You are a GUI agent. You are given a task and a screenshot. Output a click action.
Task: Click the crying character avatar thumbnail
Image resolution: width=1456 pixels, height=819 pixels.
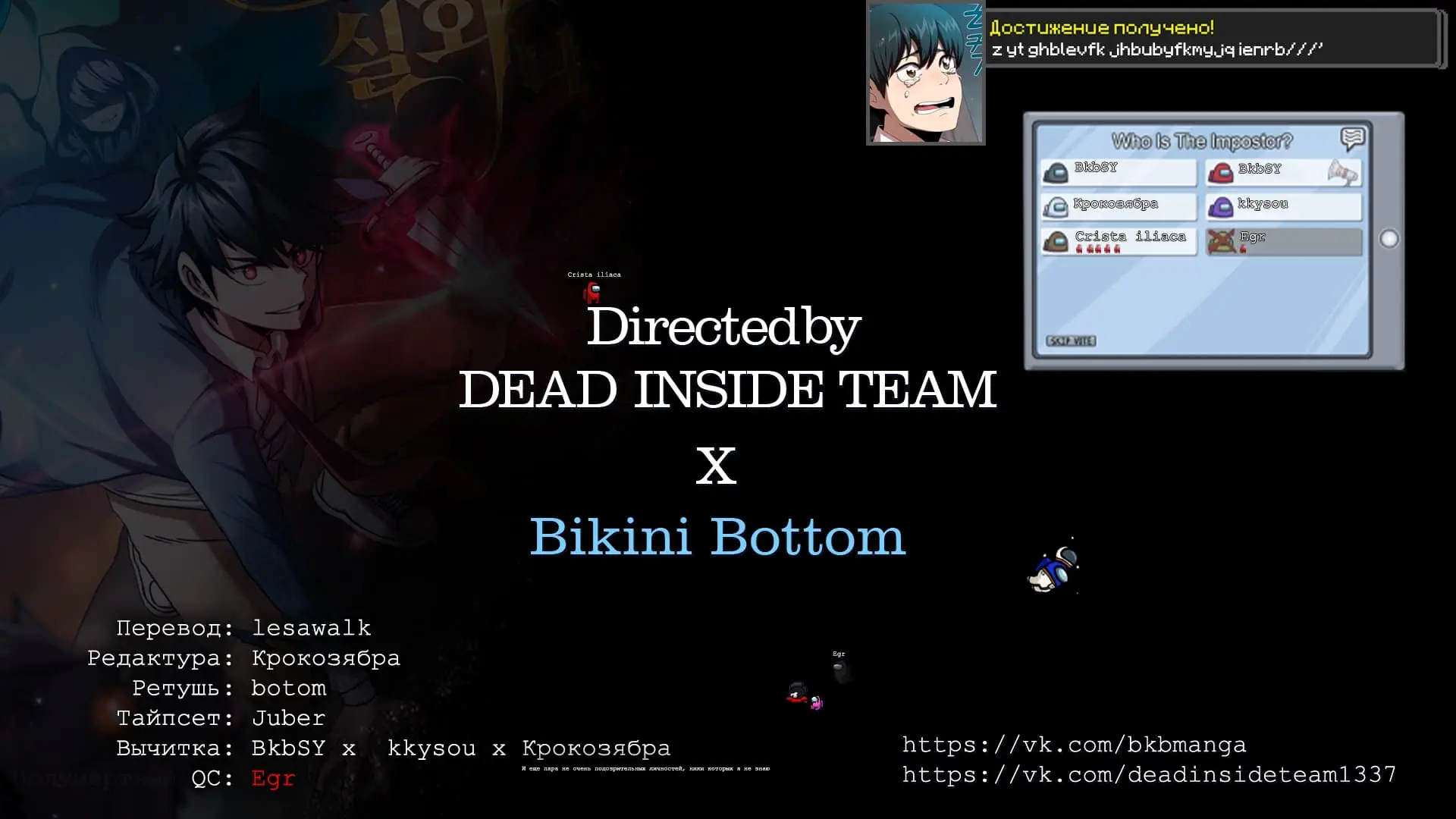925,73
